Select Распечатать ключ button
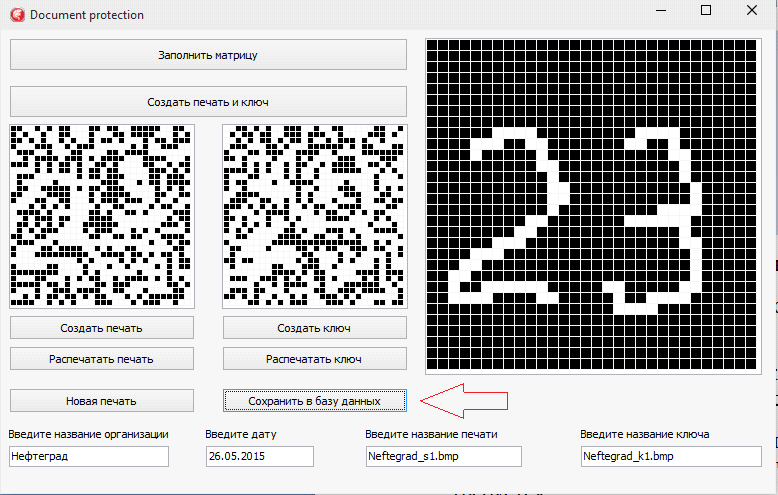The width and height of the screenshot is (778, 495). (x=315, y=359)
